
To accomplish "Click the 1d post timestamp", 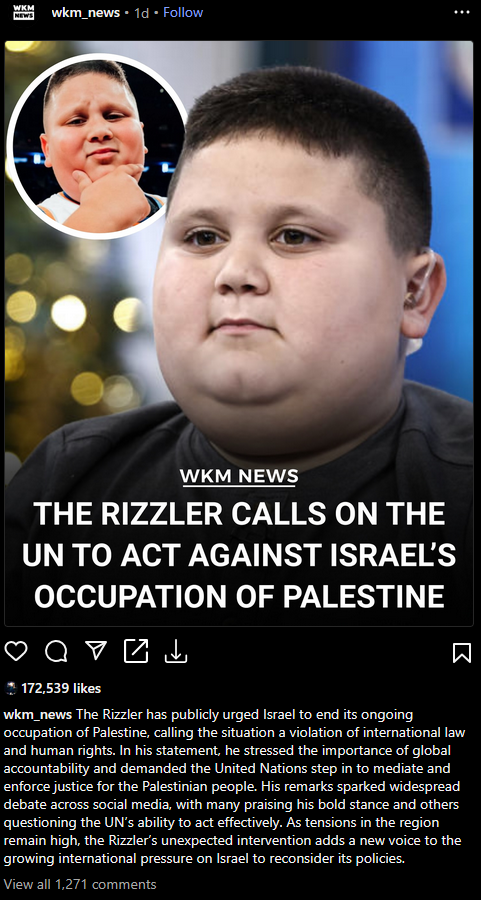I will 141,13.
